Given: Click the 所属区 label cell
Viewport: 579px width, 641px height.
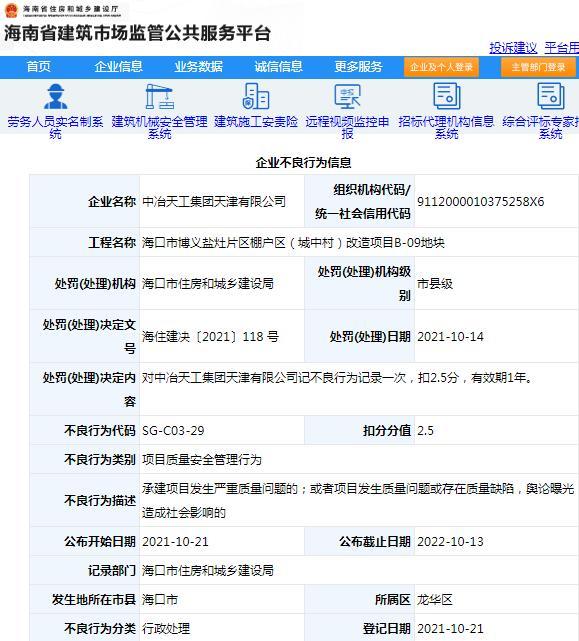Looking at the screenshot, I should [x=360, y=600].
